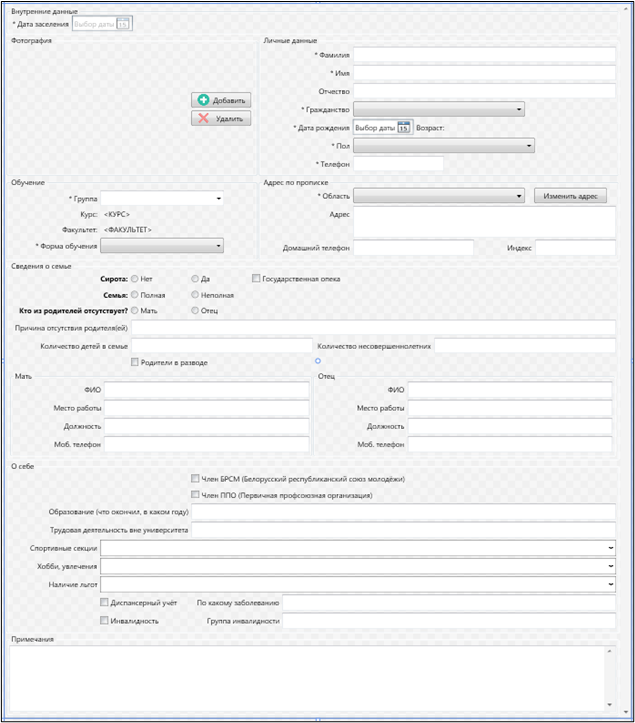Enable the Государственная опека checkbox
635x723 pixels.
256,279
